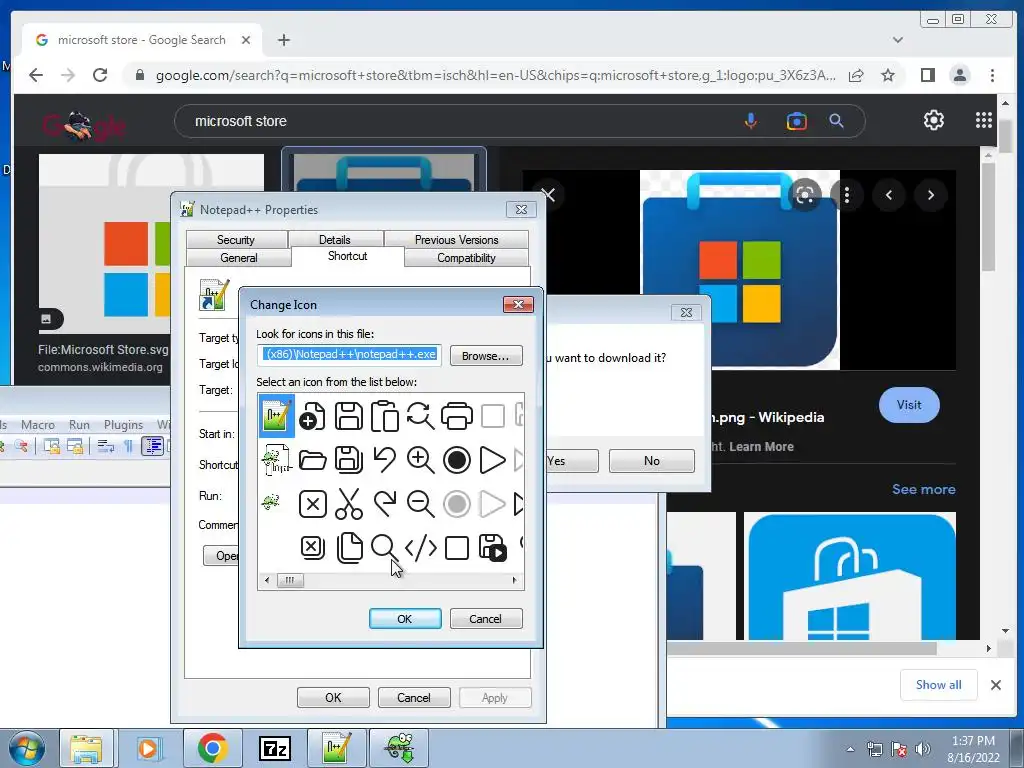1024x768 pixels.
Task: Choose the open folder icon
Action: tap(312, 460)
